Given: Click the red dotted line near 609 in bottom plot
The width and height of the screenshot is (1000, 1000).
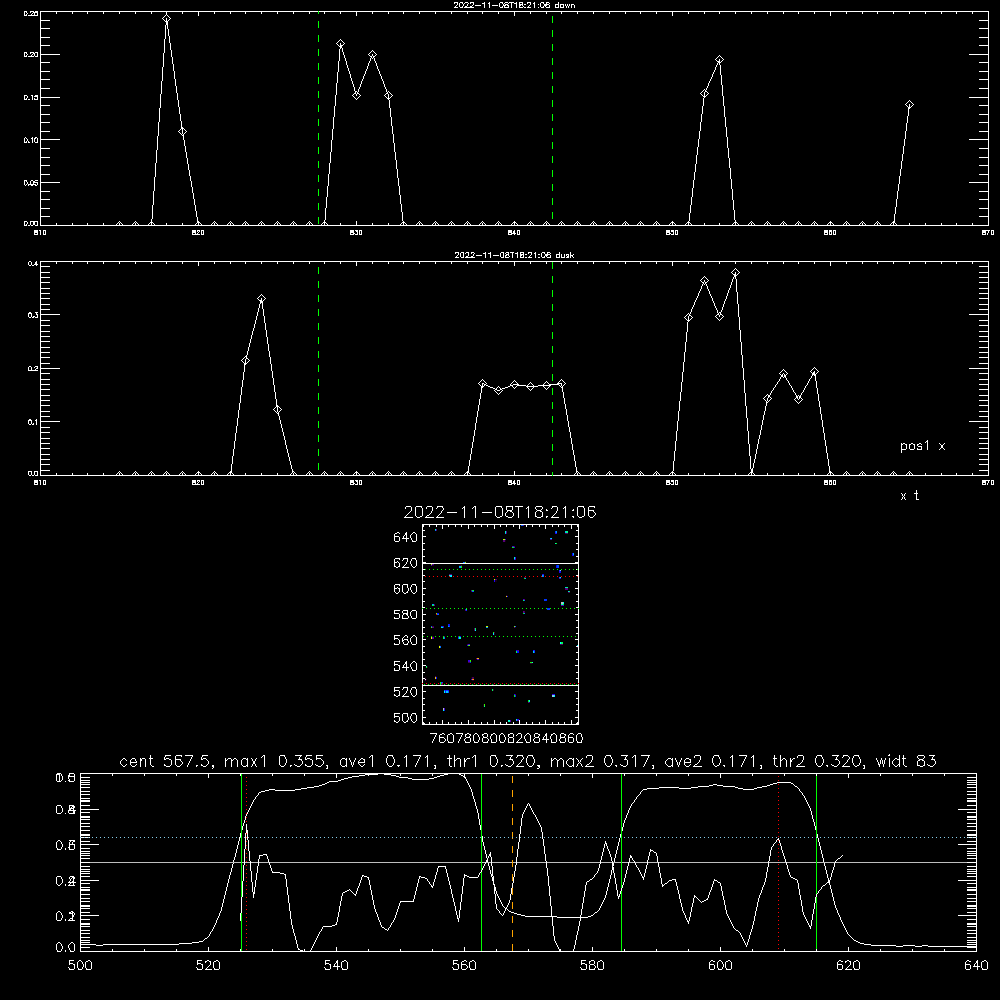Looking at the screenshot, I should [778, 862].
